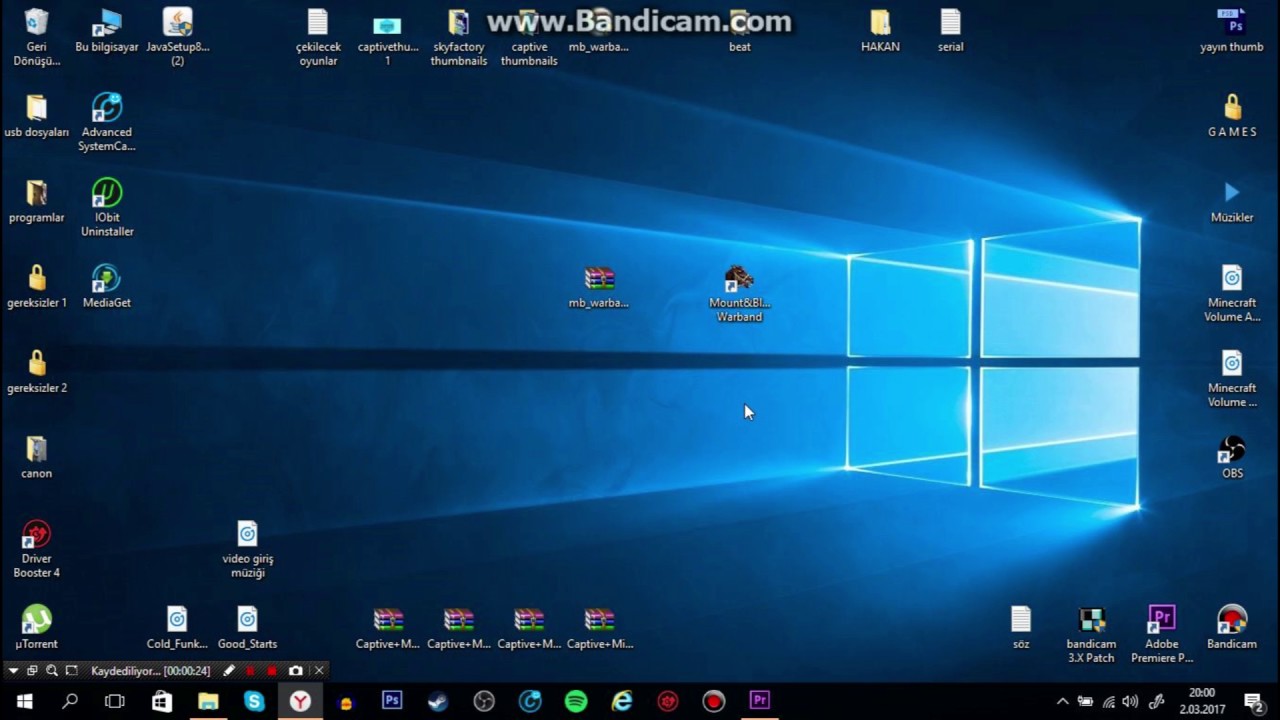1280x720 pixels.
Task: Launch Driver Booster 4
Action: click(37, 549)
